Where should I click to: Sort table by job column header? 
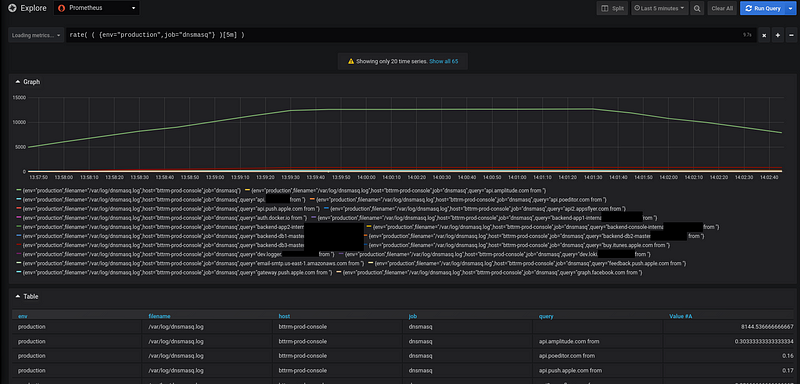tap(413, 316)
